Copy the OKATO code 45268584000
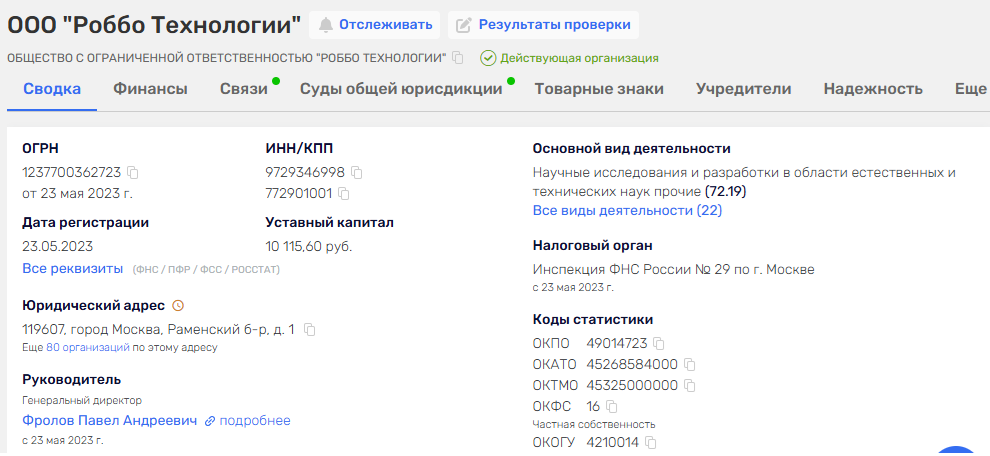Screen dimensions: 990x456 coord(689,364)
